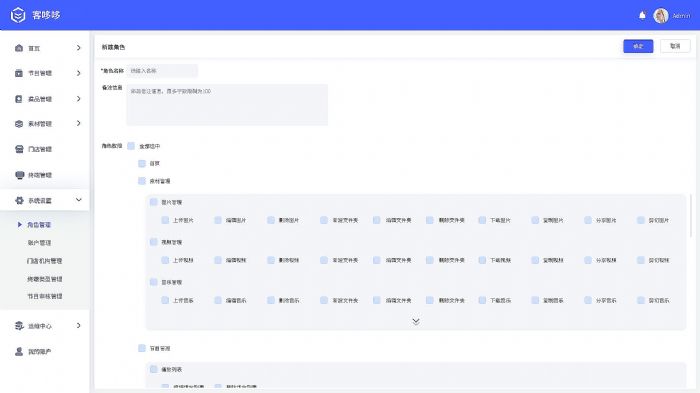This screenshot has height=393, width=700.
Task: Check the 全部选中 select-all checkbox
Action: coord(131,146)
